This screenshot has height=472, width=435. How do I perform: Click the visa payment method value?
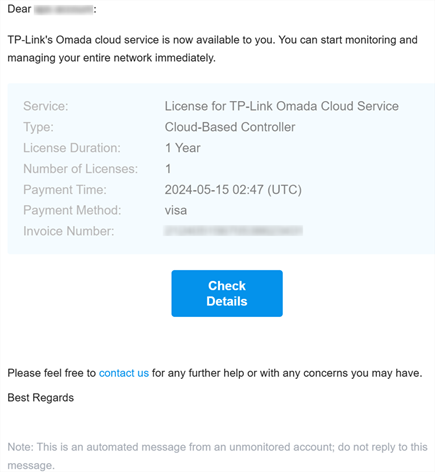click(176, 210)
